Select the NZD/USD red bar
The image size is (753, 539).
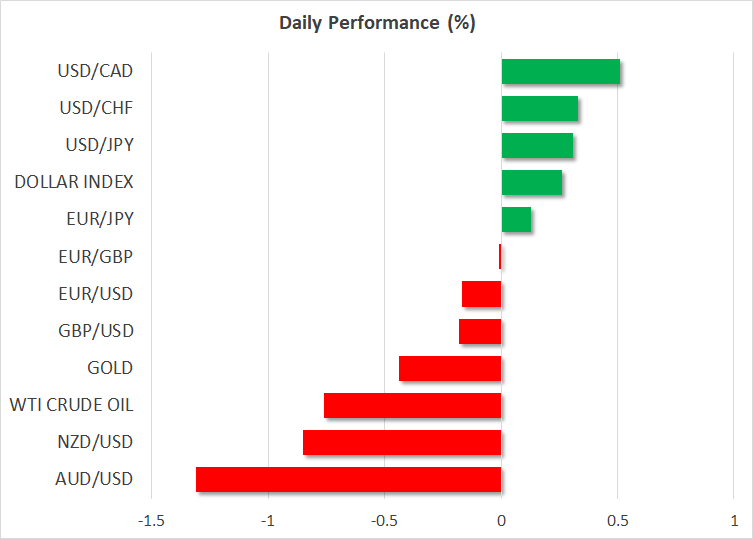[x=402, y=442]
